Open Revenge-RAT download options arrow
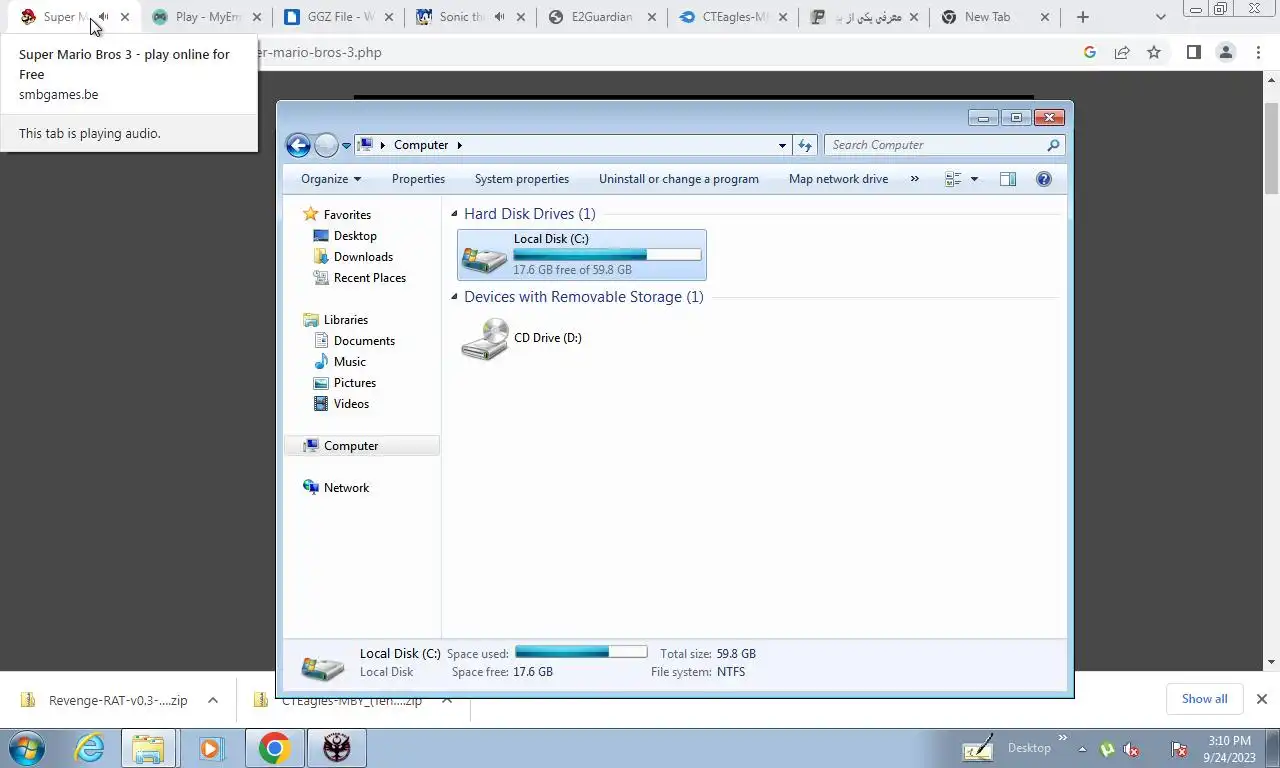Image resolution: width=1280 pixels, height=768 pixels. 213,700
